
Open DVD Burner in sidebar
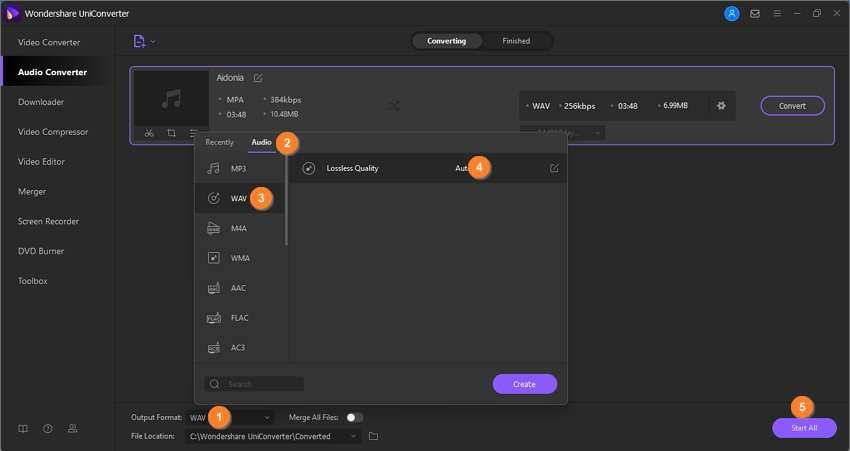click(x=41, y=251)
